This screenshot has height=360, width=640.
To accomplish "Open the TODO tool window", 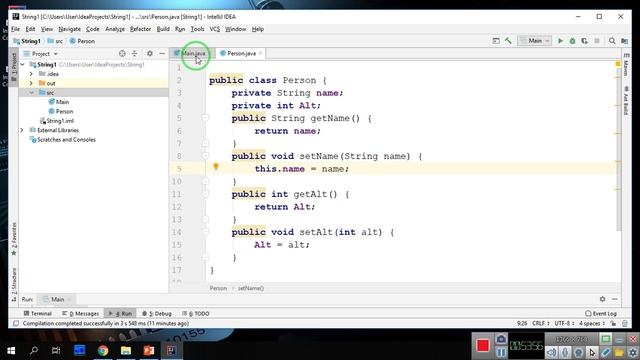I will [x=196, y=313].
